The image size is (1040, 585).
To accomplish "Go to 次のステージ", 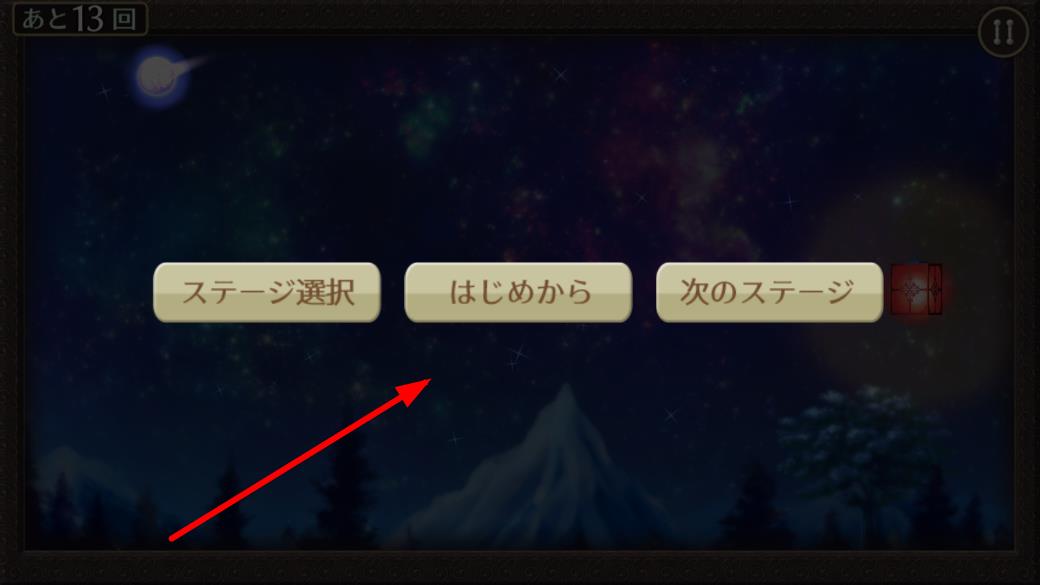I will click(x=769, y=292).
